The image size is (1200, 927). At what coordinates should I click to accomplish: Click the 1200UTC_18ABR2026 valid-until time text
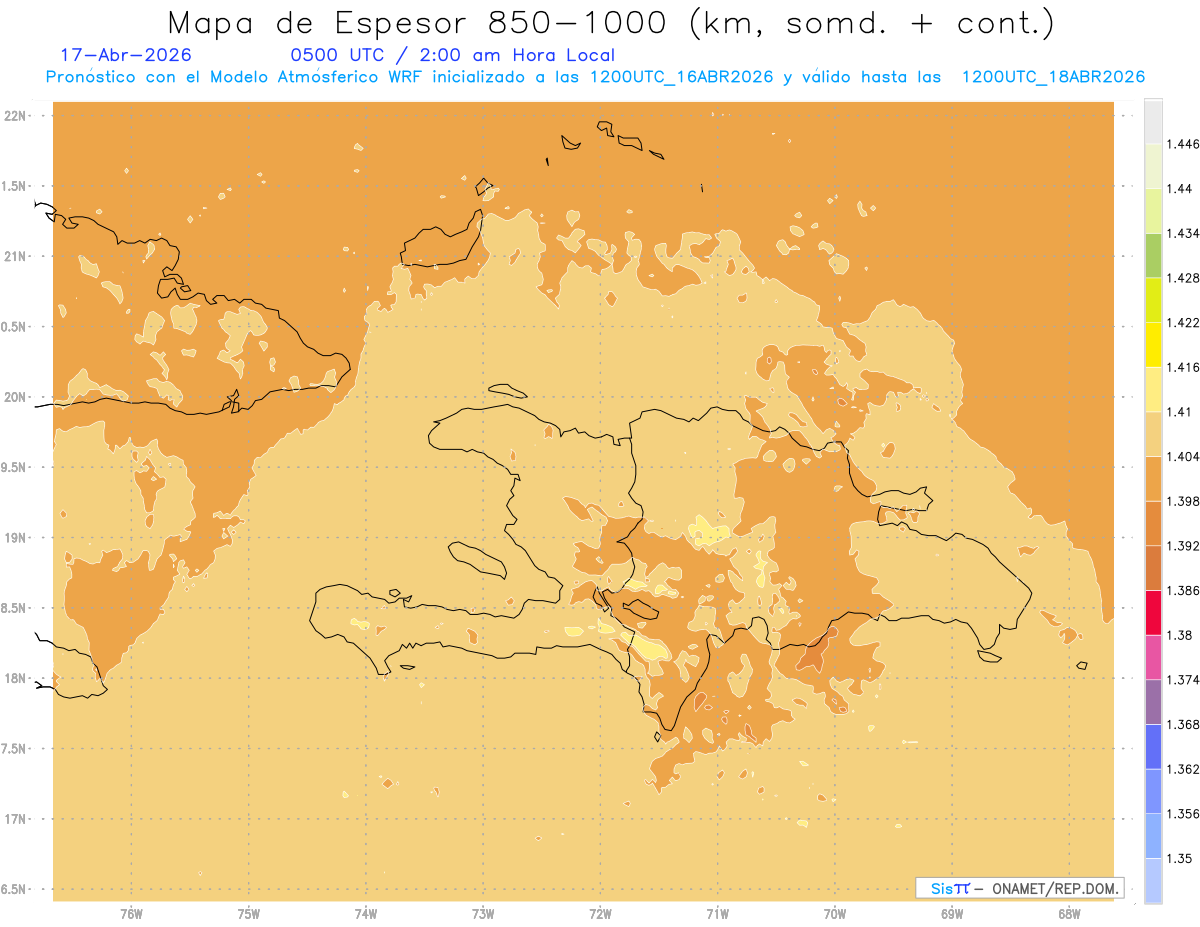tap(1053, 77)
